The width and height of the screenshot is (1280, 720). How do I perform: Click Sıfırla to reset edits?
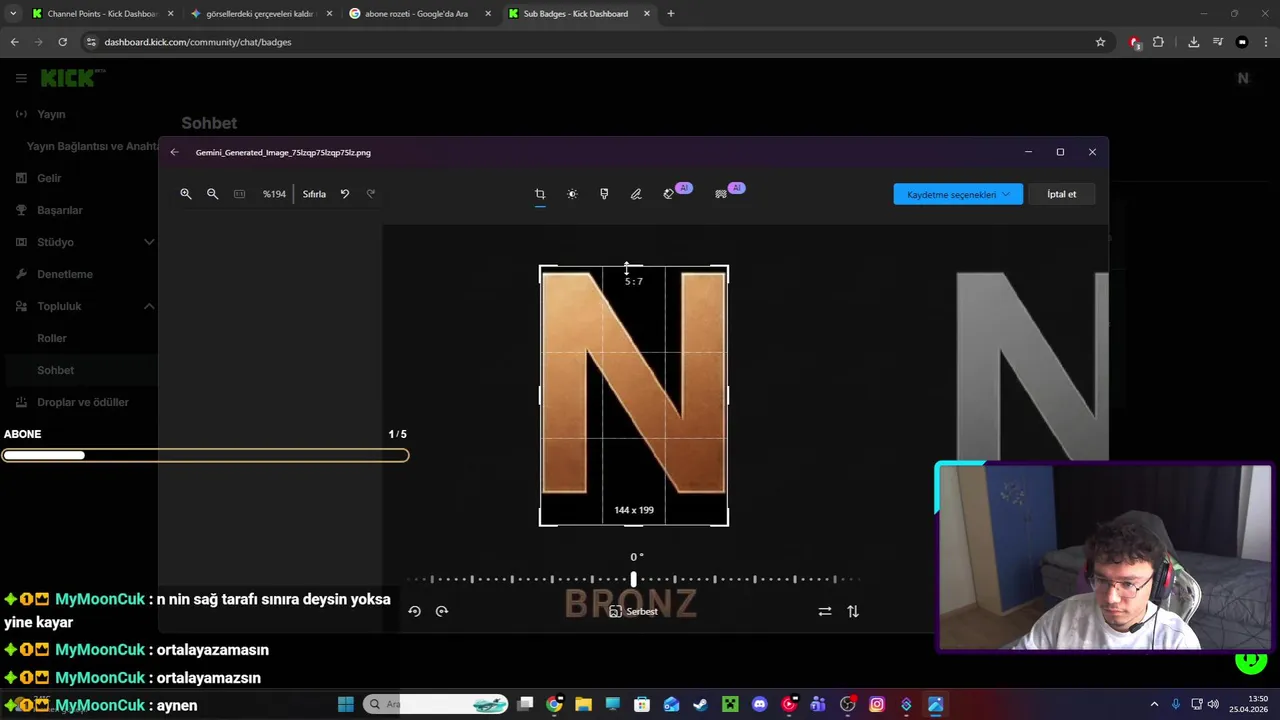click(314, 194)
